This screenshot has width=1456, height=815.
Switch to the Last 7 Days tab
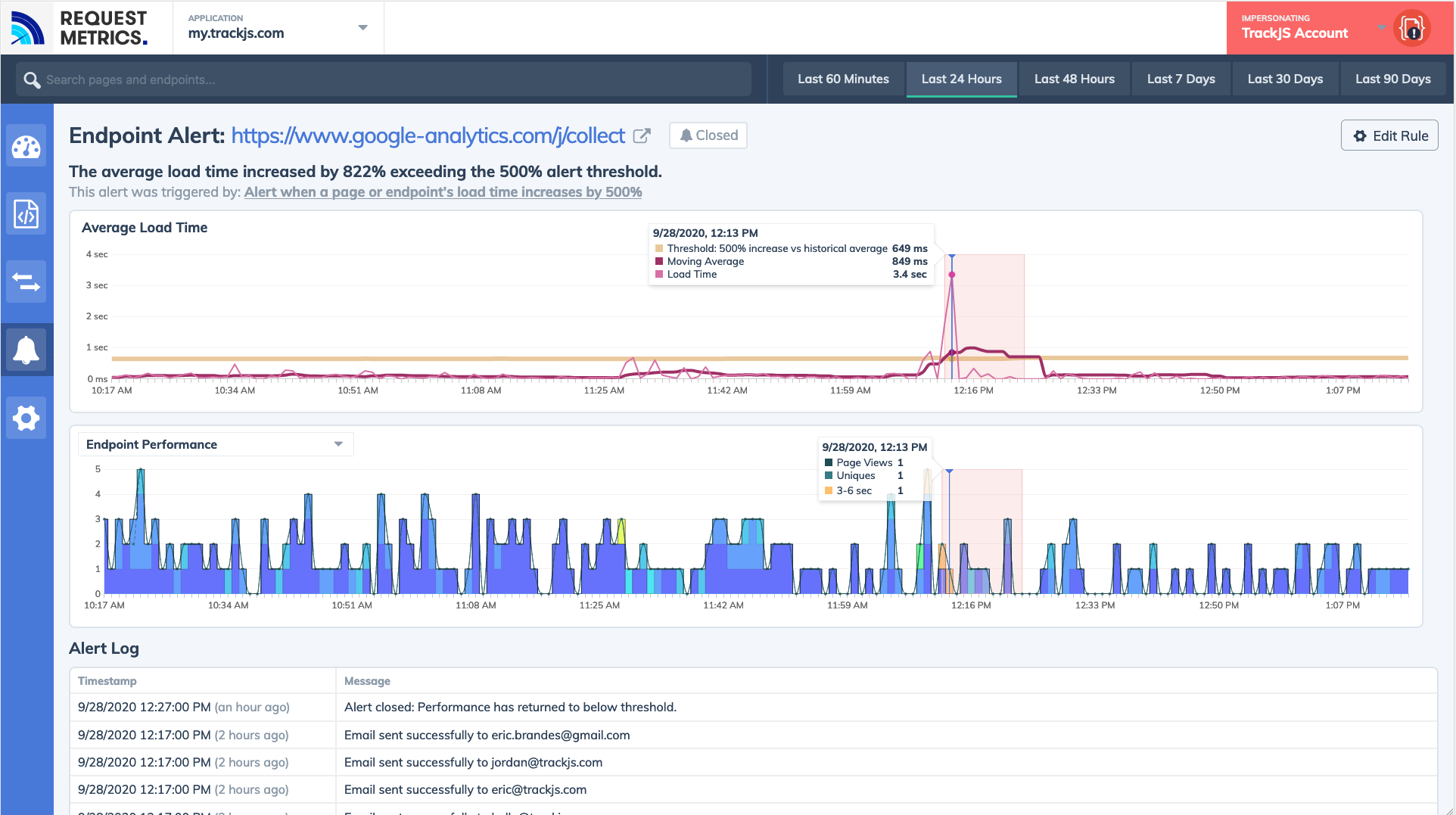[1181, 79]
